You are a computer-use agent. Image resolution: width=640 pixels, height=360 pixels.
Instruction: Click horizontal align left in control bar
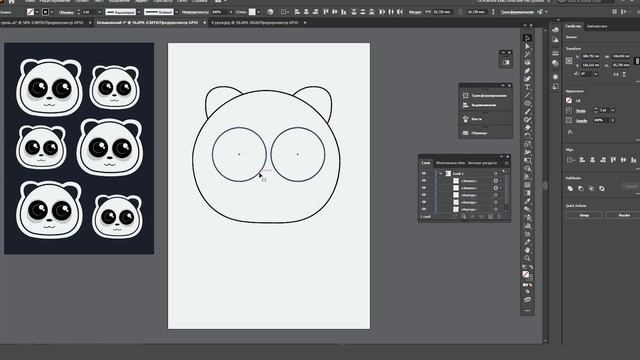297,12
